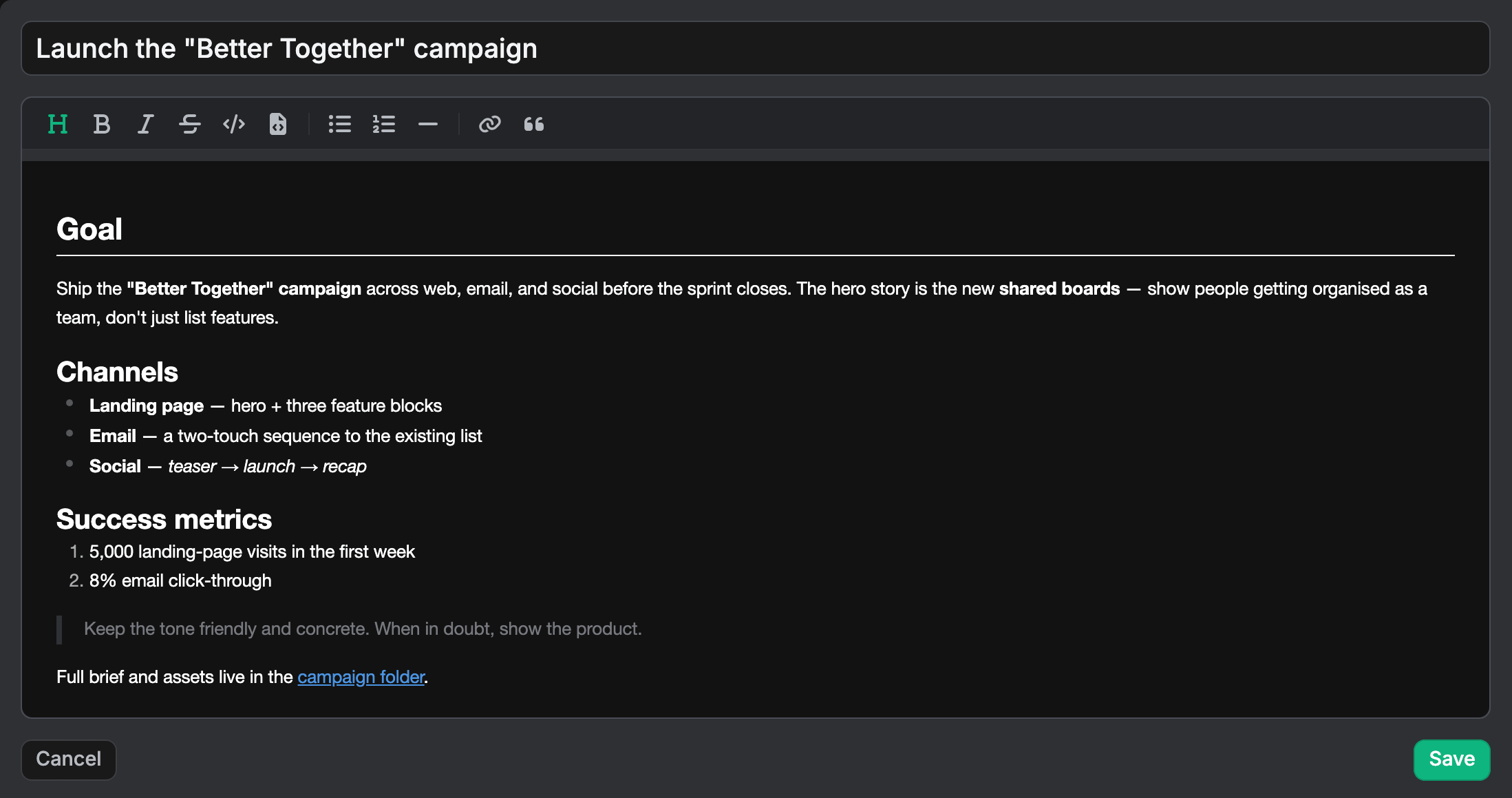Click the Success metrics heading
Viewport: 1512px width, 798px height.
164,519
